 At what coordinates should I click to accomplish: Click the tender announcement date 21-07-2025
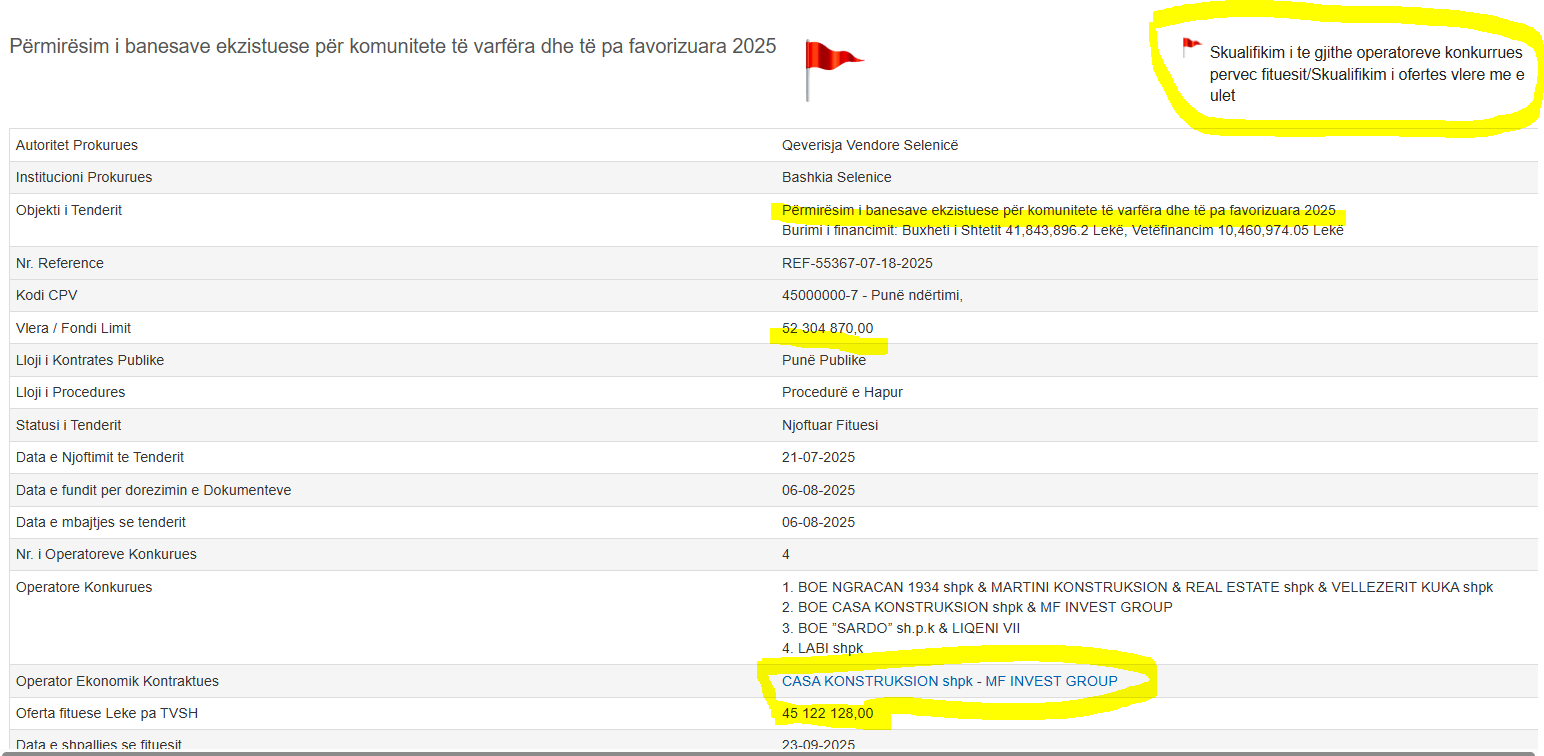click(818, 457)
